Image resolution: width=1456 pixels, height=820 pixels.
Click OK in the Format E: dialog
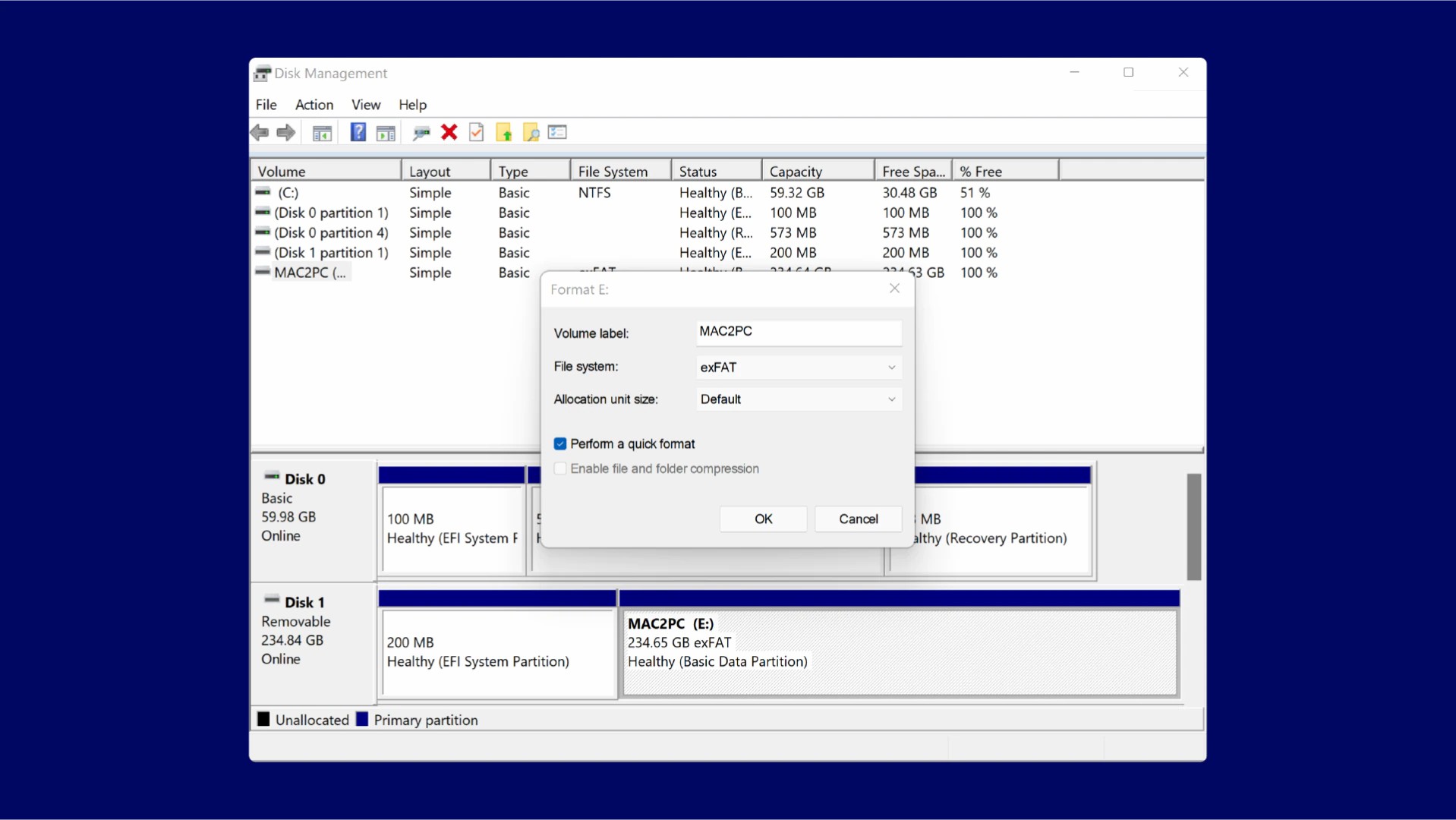click(x=763, y=519)
